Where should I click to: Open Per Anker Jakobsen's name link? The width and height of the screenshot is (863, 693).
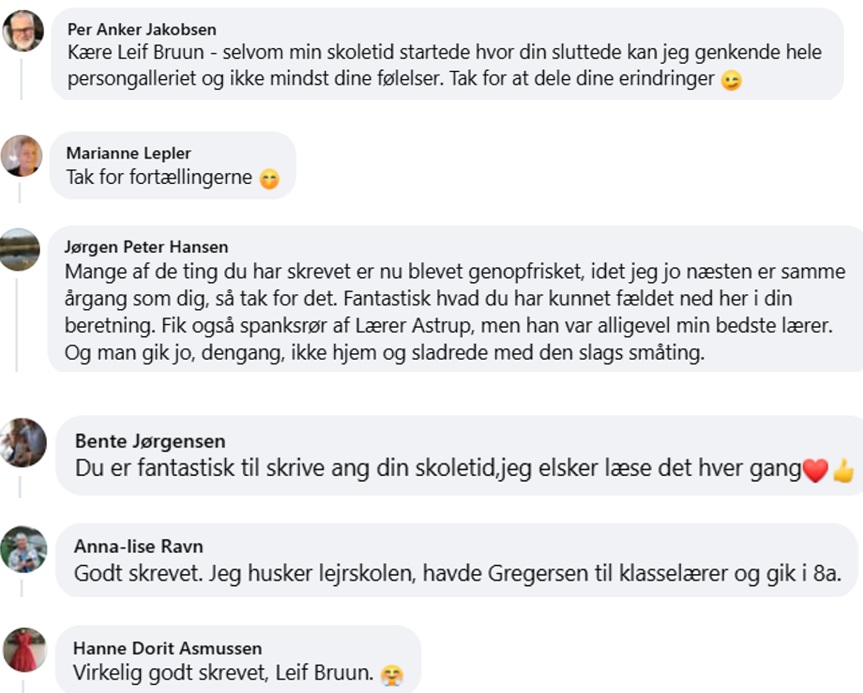pos(141,29)
